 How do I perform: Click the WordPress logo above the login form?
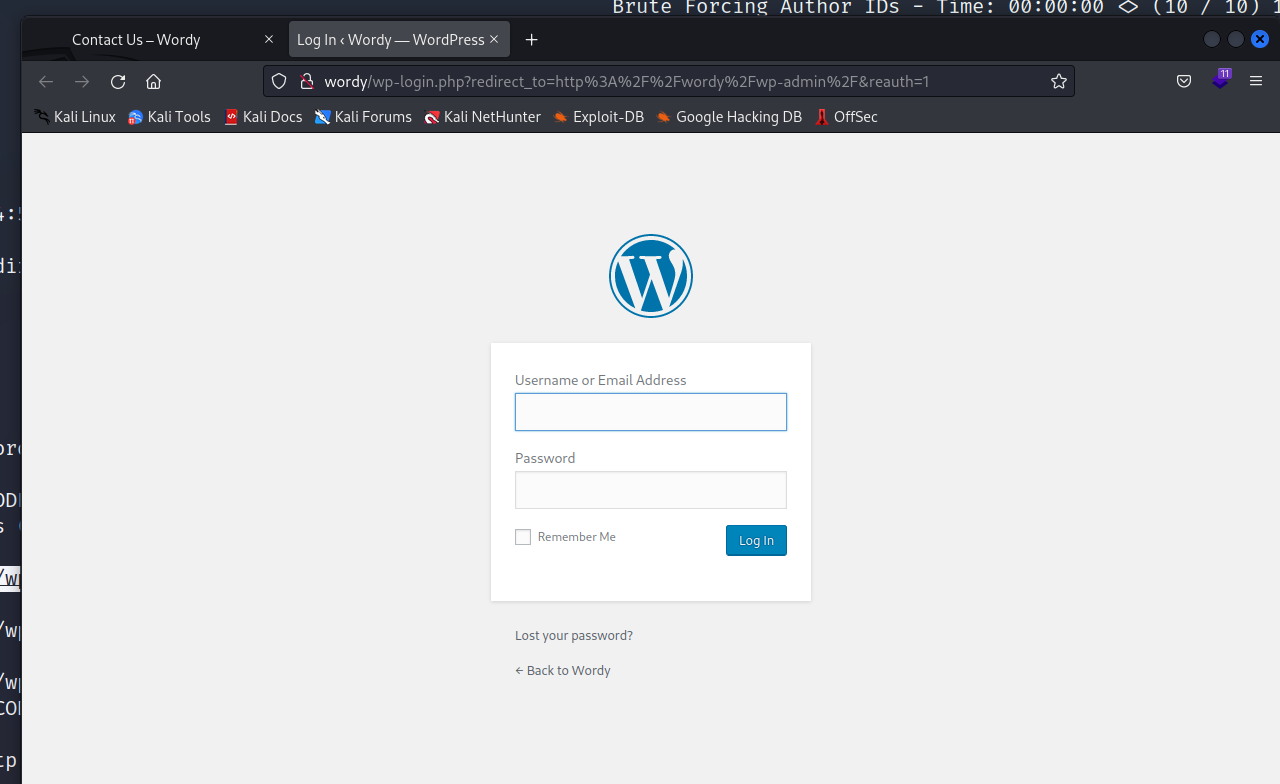650,276
